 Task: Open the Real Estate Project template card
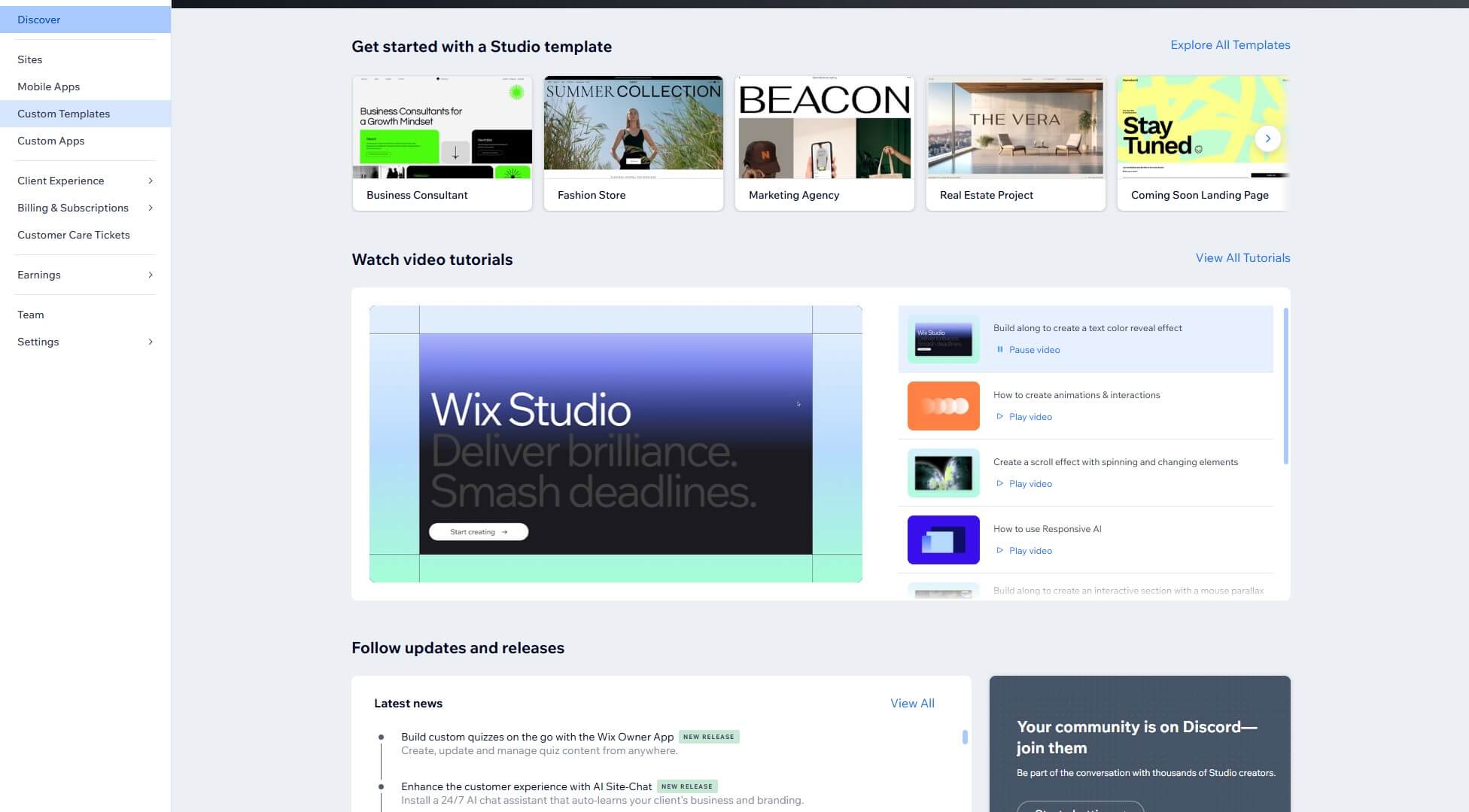click(x=1016, y=143)
